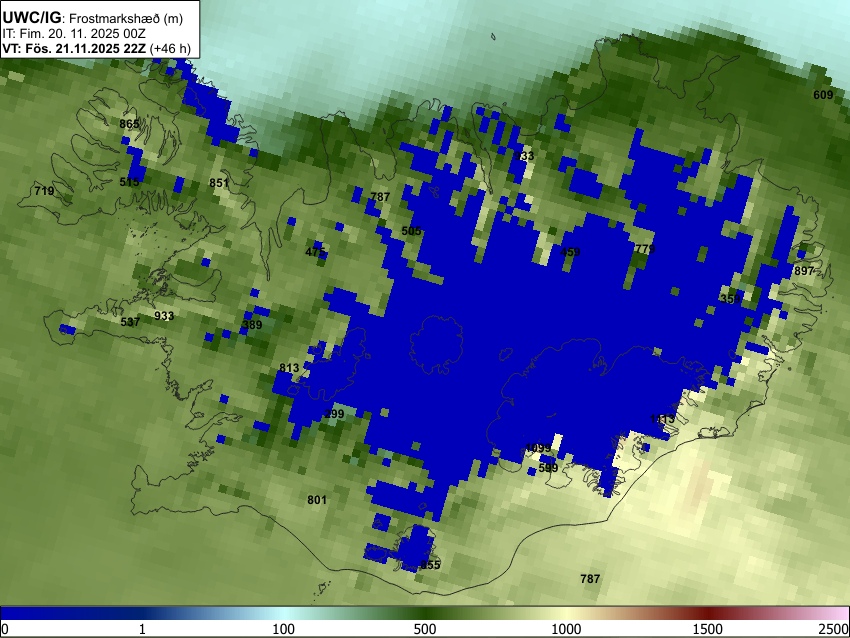Click the 851 value on the map
Viewport: 850px width, 638px height.
tap(219, 183)
